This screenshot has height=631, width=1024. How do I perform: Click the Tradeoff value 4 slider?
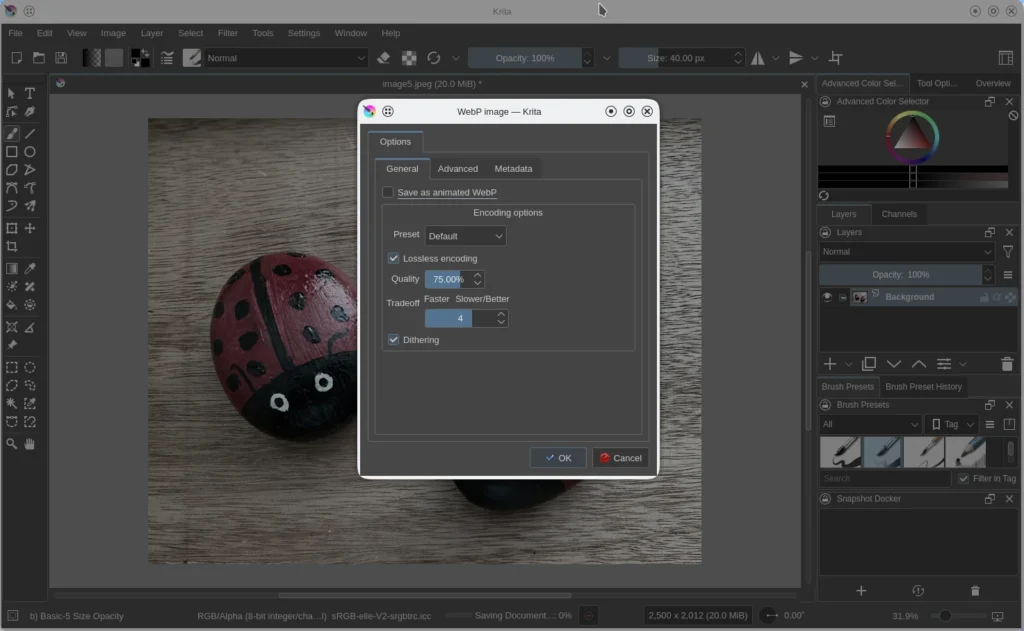coord(460,318)
